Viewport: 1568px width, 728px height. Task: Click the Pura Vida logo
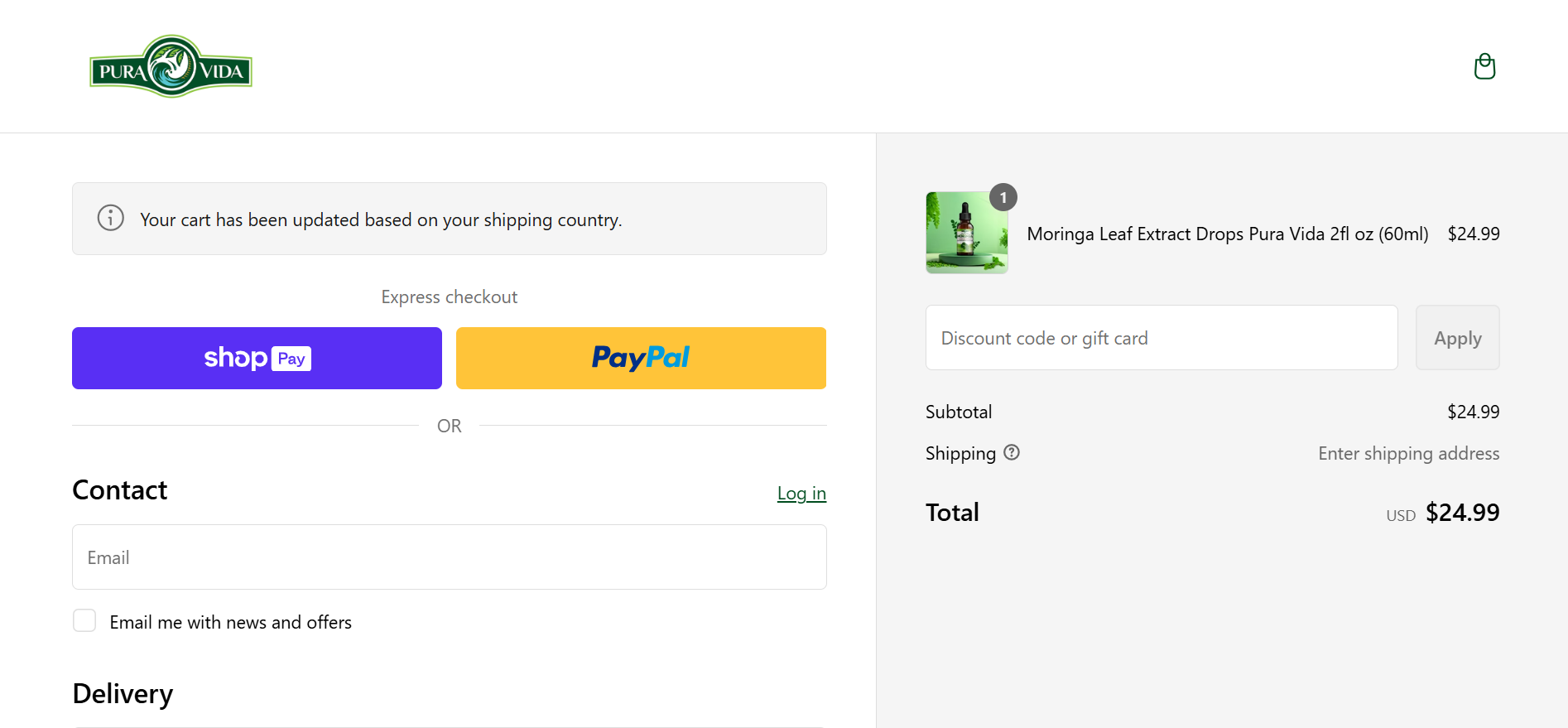point(171,66)
